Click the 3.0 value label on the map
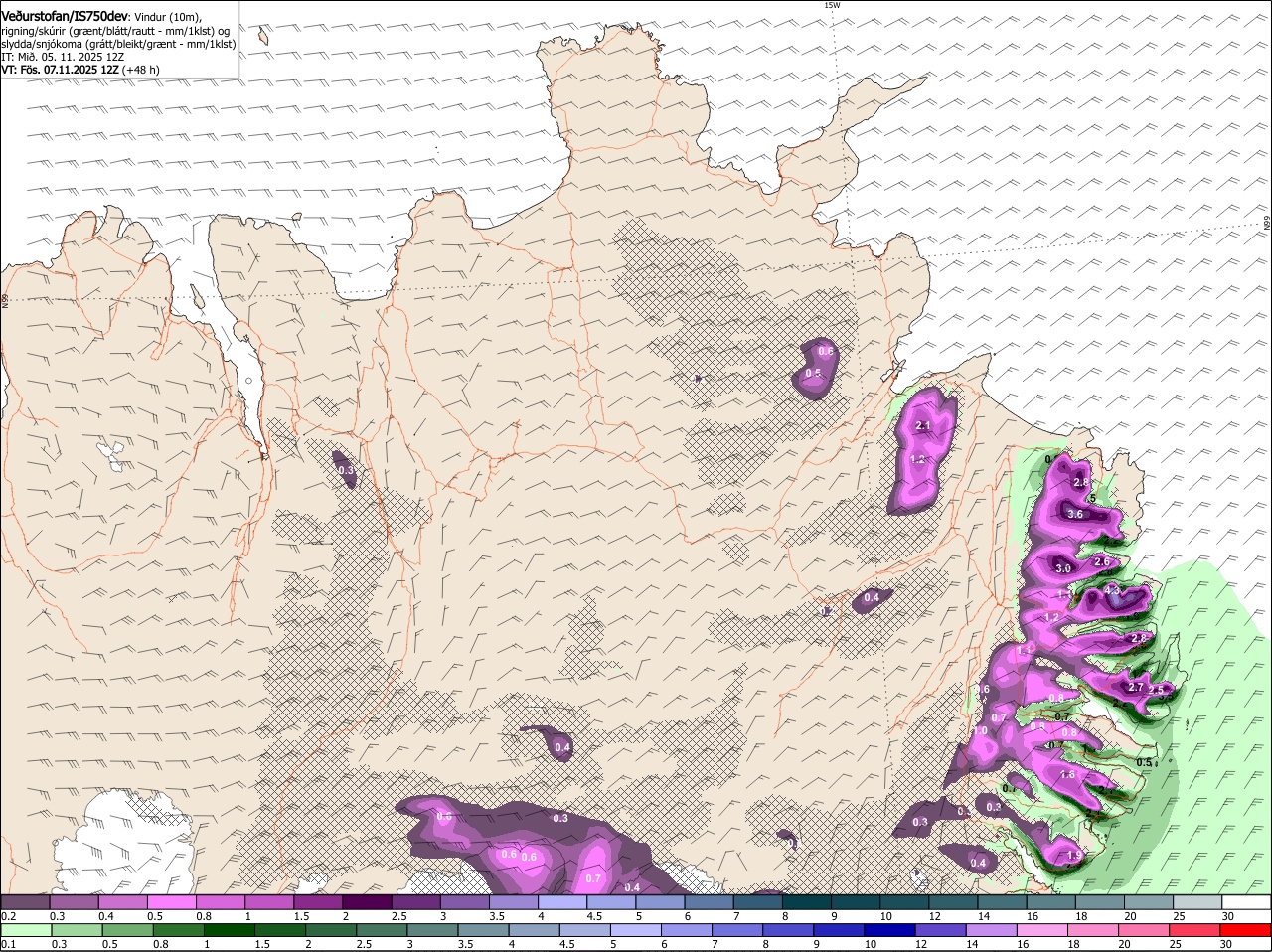Viewport: 1272px width, 952px height. 1063,568
